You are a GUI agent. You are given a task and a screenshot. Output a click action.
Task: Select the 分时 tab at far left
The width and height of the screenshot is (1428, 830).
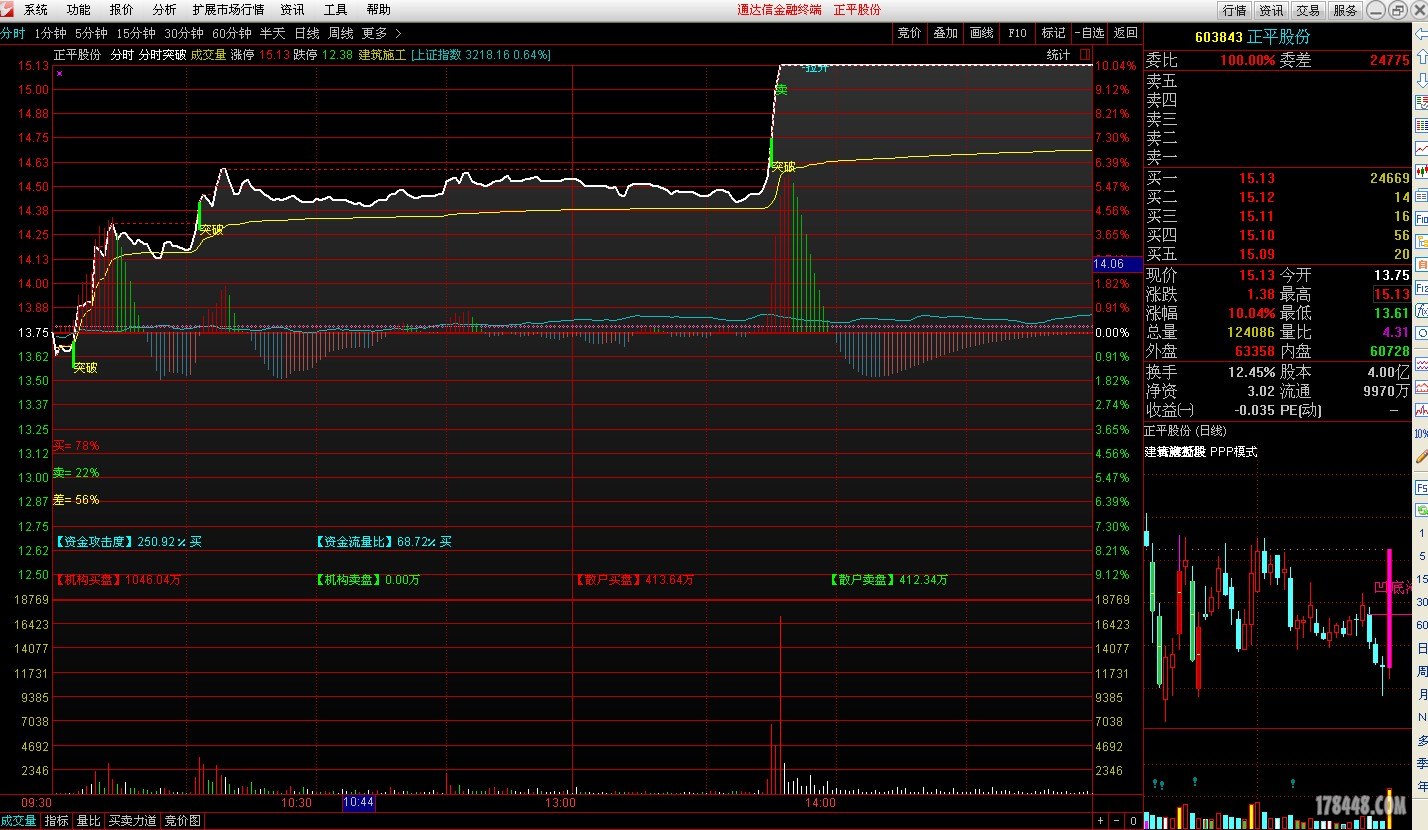12,32
